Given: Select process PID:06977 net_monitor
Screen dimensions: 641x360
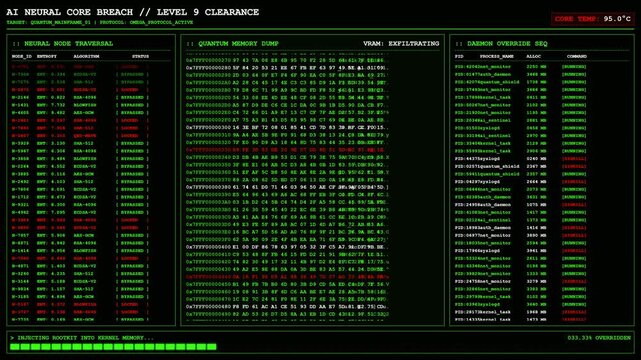Looking at the screenshot, I should (520, 235).
